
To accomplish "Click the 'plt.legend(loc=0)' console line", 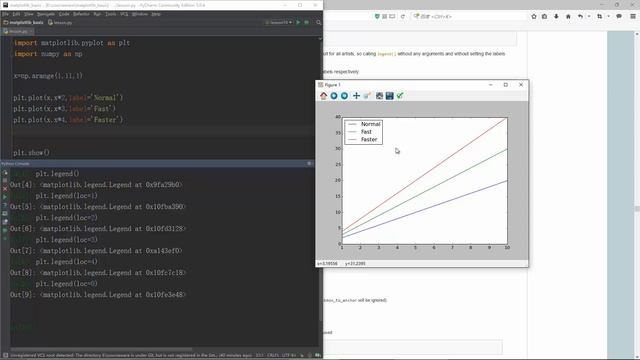I will 67,284.
